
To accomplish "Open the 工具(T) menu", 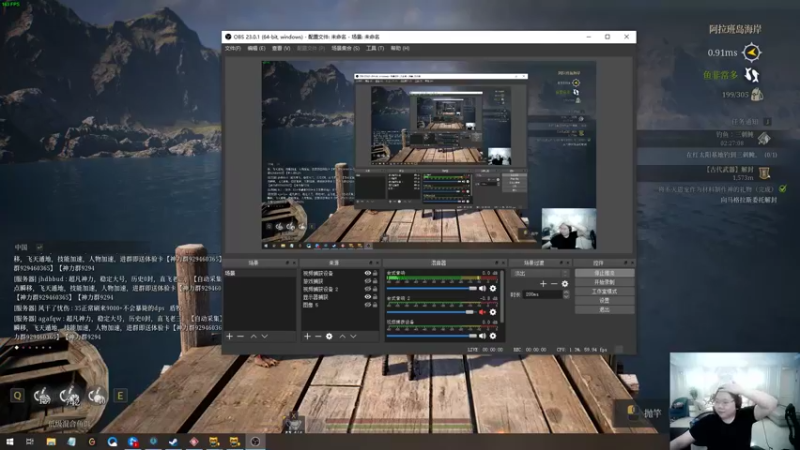I will [375, 48].
